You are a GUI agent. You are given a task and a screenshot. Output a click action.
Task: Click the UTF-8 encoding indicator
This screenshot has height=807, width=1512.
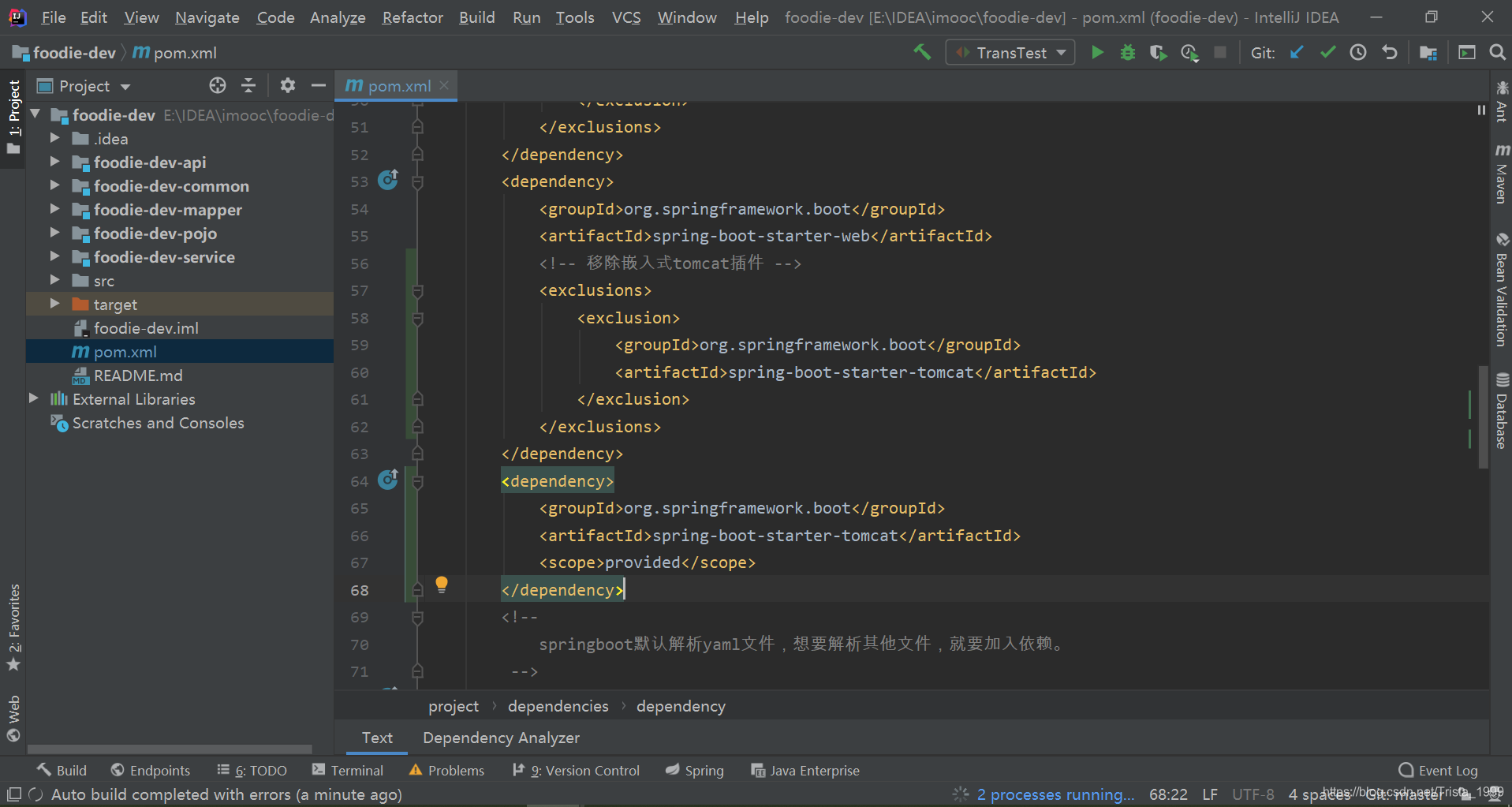coord(1253,794)
